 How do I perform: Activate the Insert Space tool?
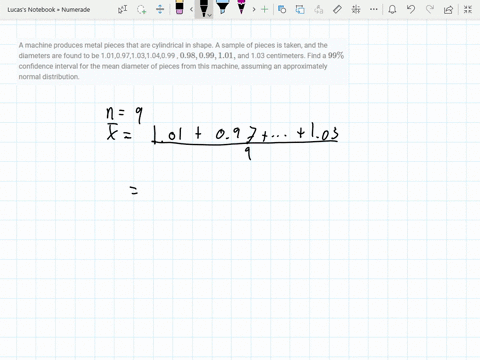pyautogui.click(x=160, y=9)
